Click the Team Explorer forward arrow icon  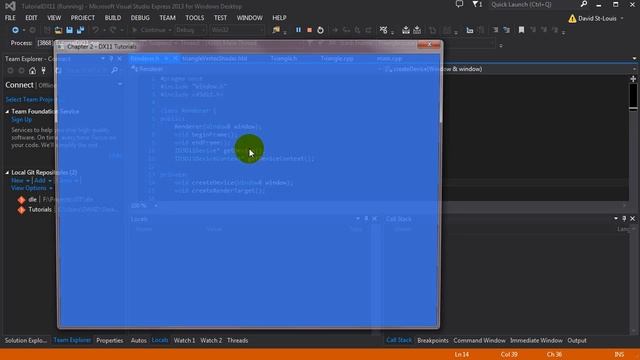point(21,71)
